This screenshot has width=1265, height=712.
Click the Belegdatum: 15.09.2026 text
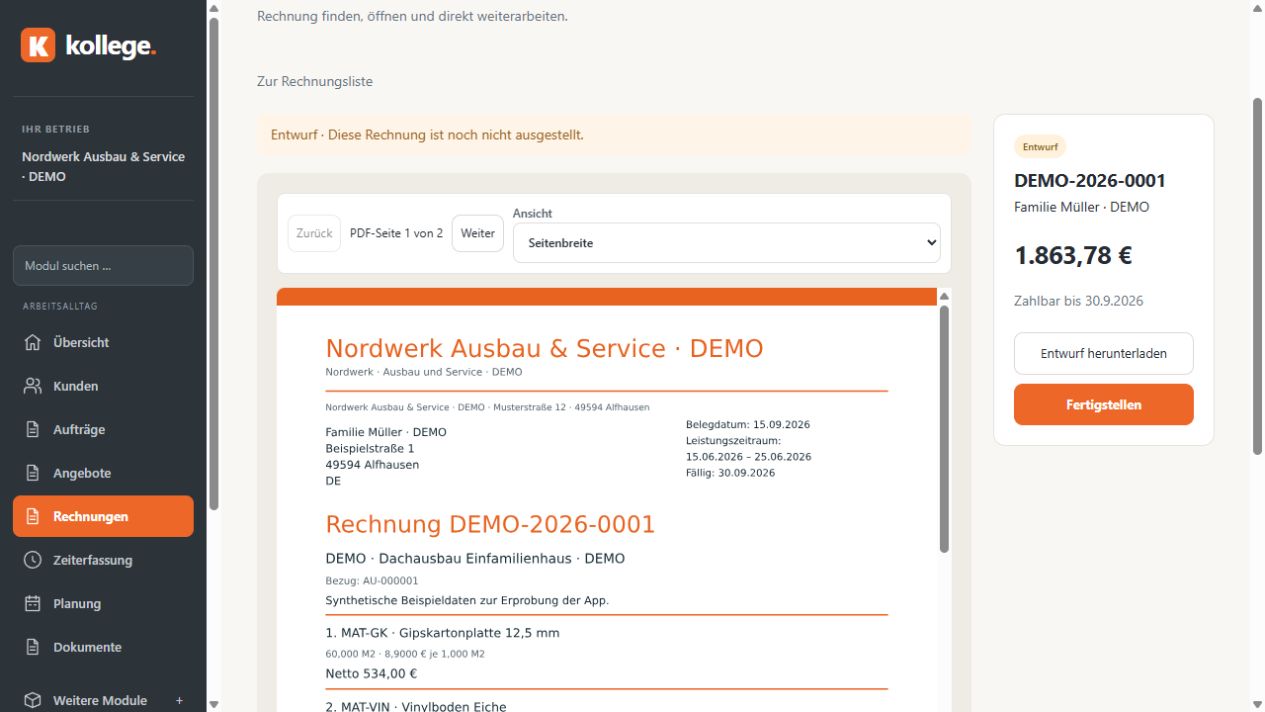click(x=748, y=424)
